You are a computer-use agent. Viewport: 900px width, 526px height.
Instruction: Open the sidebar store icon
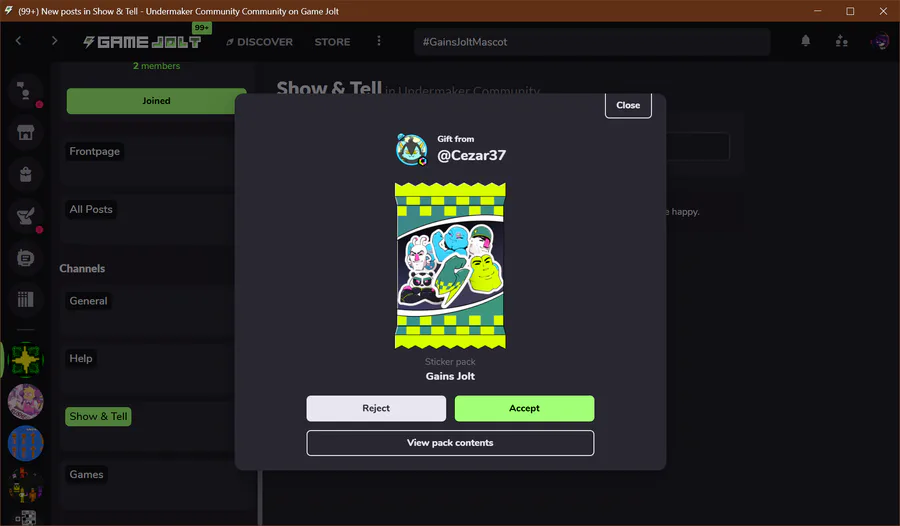pyautogui.click(x=25, y=133)
